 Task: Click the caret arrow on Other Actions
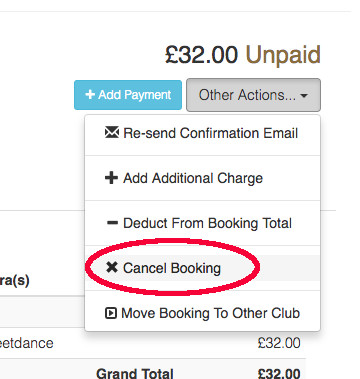(304, 96)
